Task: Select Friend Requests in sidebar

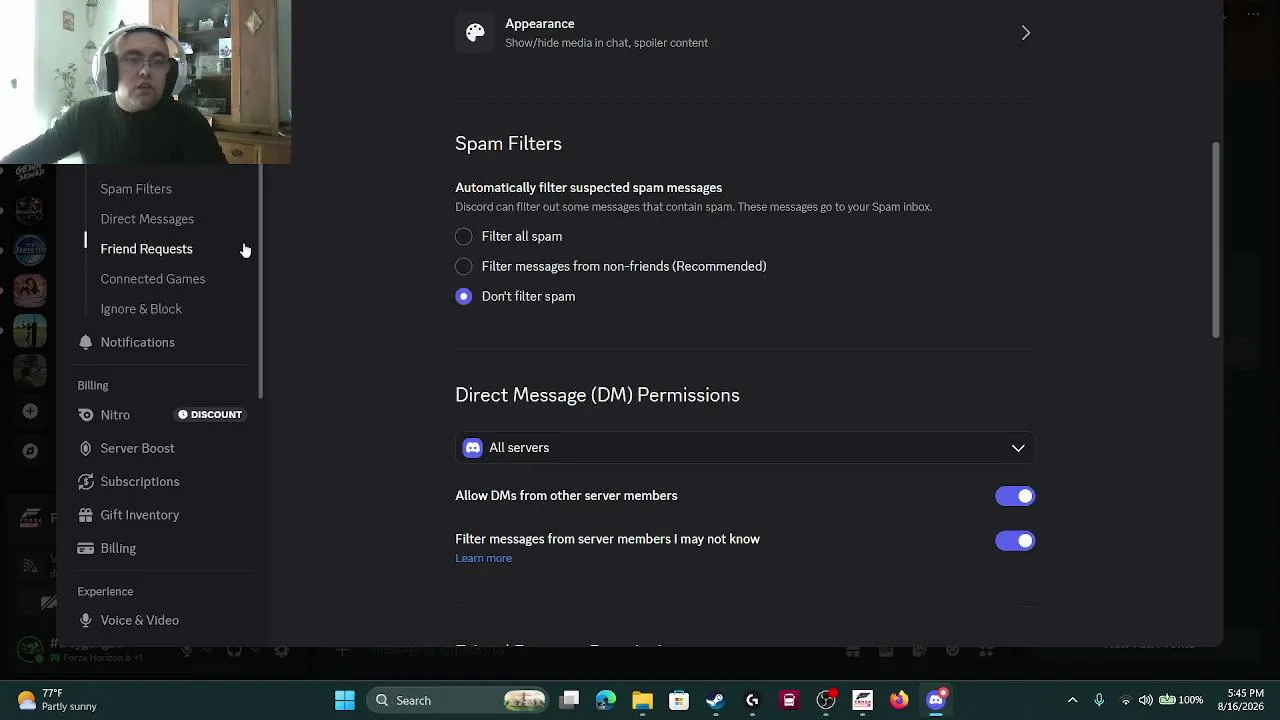Action: (146, 249)
